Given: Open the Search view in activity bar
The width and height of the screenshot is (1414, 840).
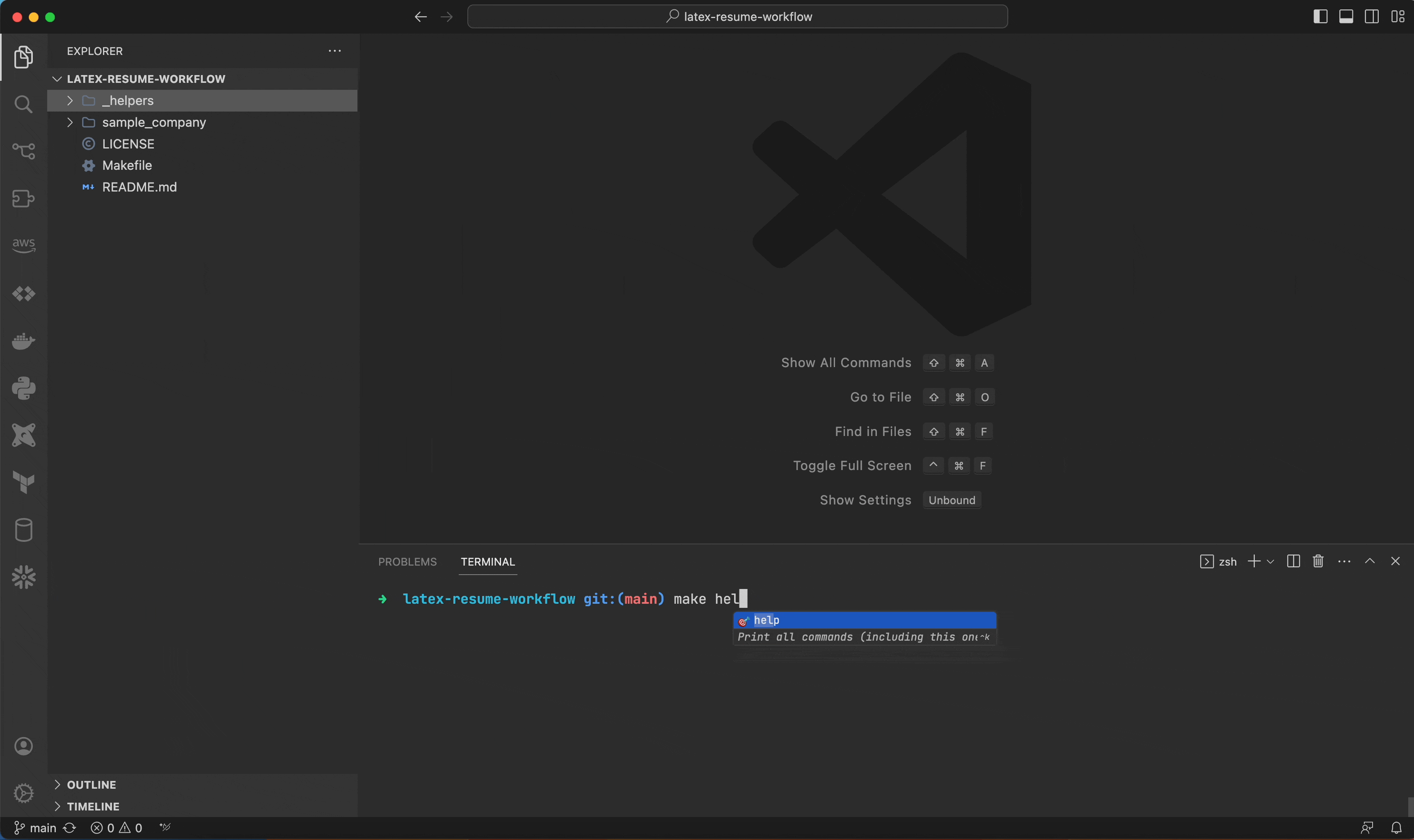Looking at the screenshot, I should [x=23, y=104].
